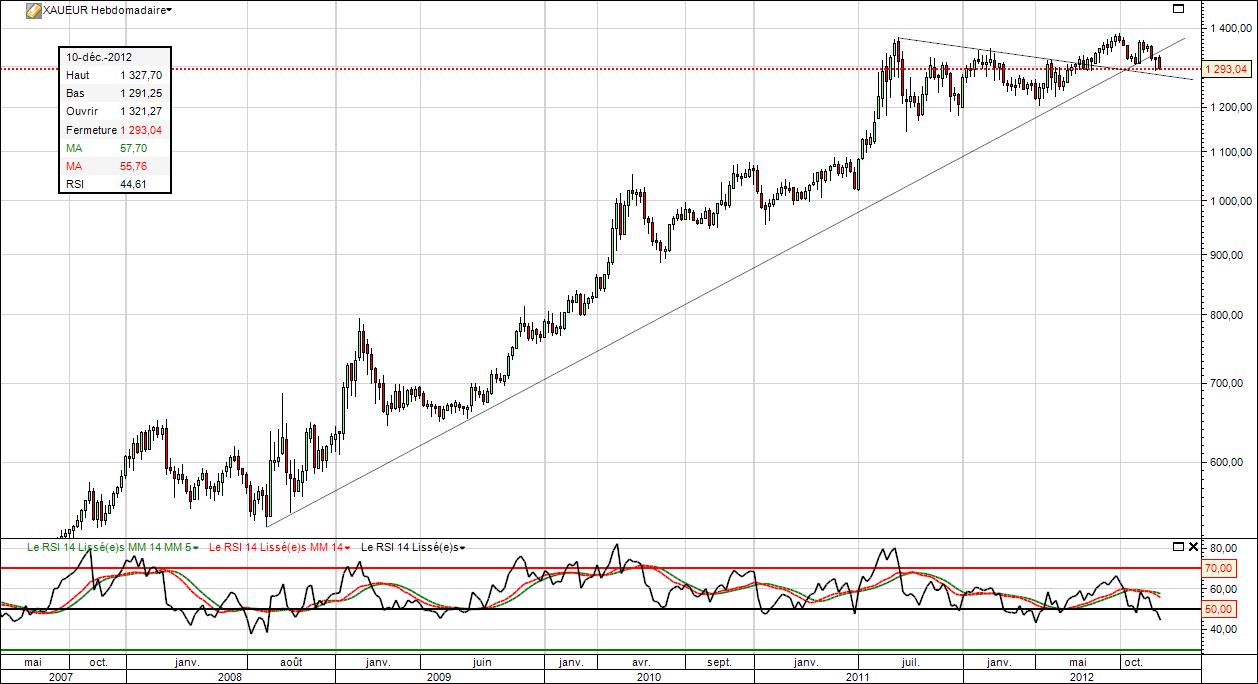Open the red RSI Lissé MM 14 dropdown
Image resolution: width=1258 pixels, height=684 pixels.
tap(347, 548)
